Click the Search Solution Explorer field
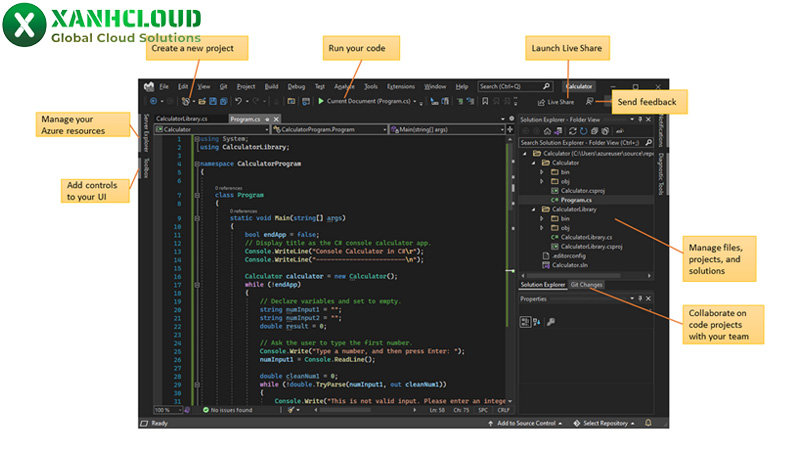 click(x=586, y=142)
